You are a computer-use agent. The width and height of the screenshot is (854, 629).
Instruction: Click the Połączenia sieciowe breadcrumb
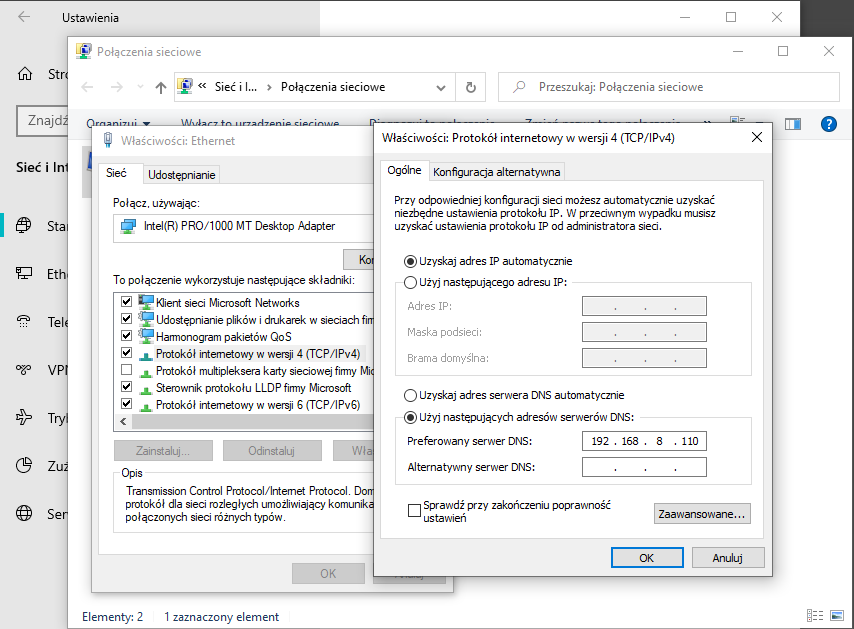[333, 87]
